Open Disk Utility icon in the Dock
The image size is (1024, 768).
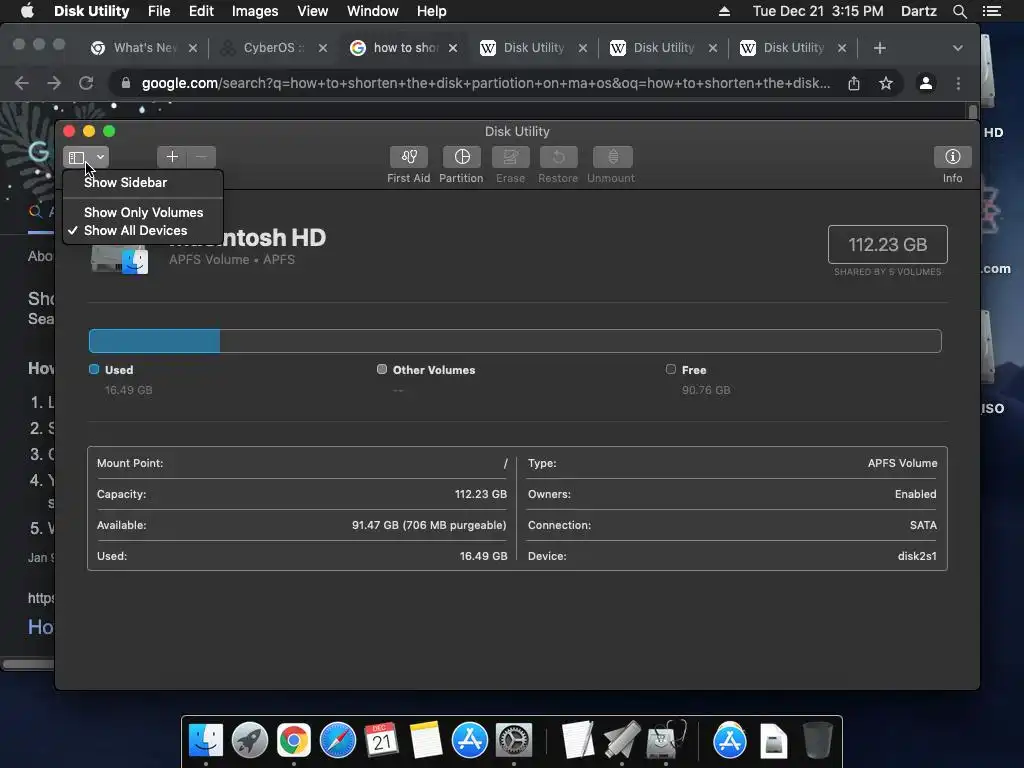[665, 741]
